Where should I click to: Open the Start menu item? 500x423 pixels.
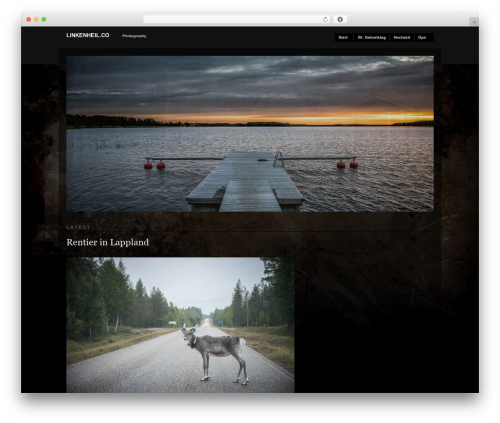[x=343, y=37]
